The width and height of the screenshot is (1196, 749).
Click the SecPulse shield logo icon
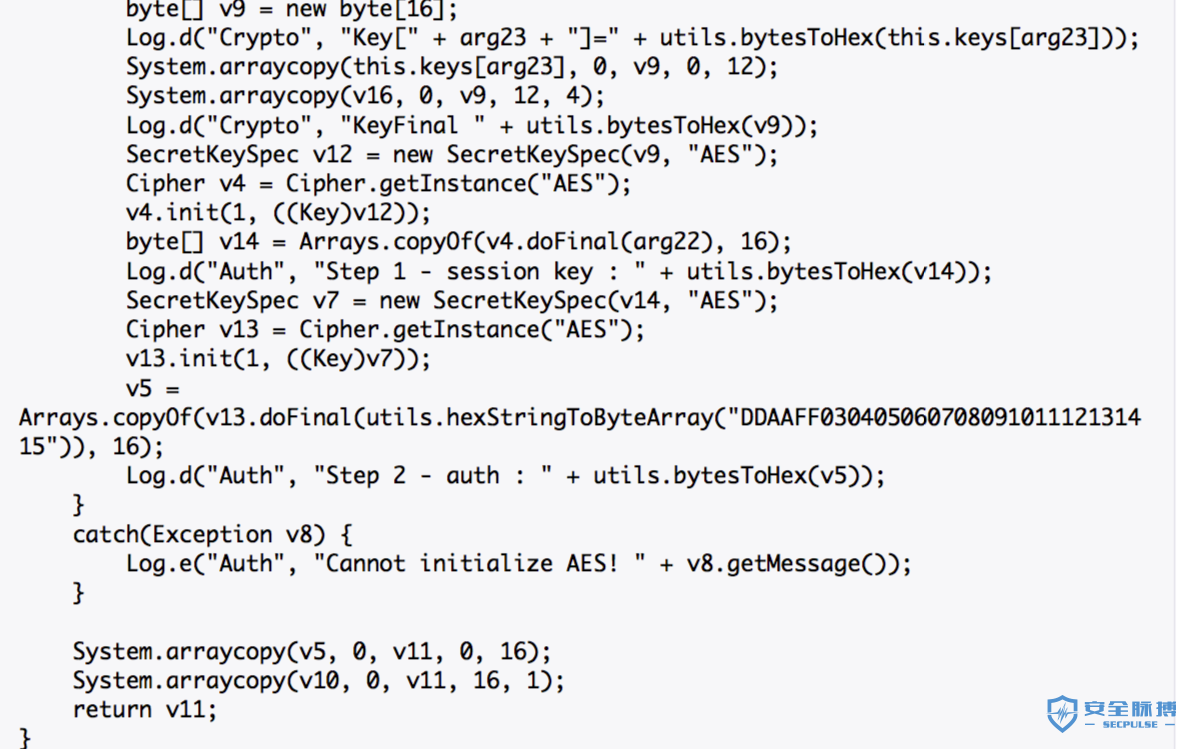(1062, 714)
